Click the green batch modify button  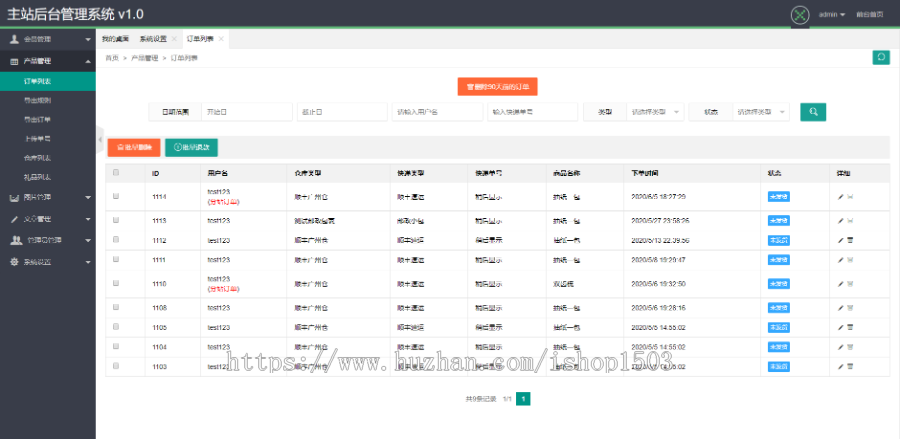click(x=191, y=147)
